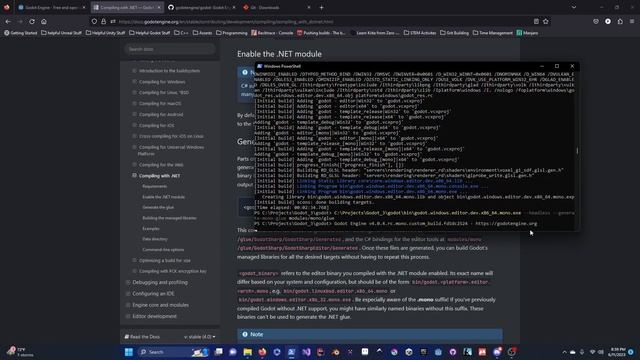This screenshot has height=360, width=640.
Task: Open the Time Management bookmark folder
Action: coord(493,33)
